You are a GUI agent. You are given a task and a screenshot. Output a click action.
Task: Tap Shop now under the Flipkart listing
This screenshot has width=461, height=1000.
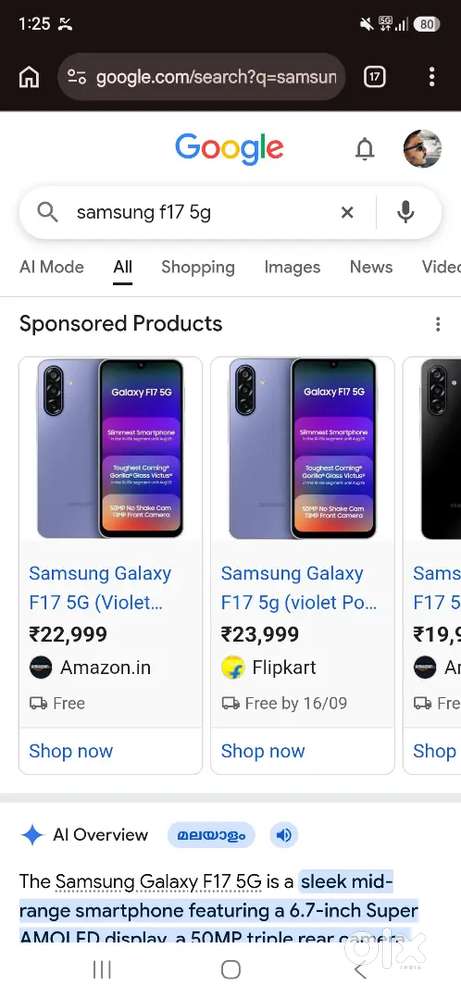click(263, 751)
